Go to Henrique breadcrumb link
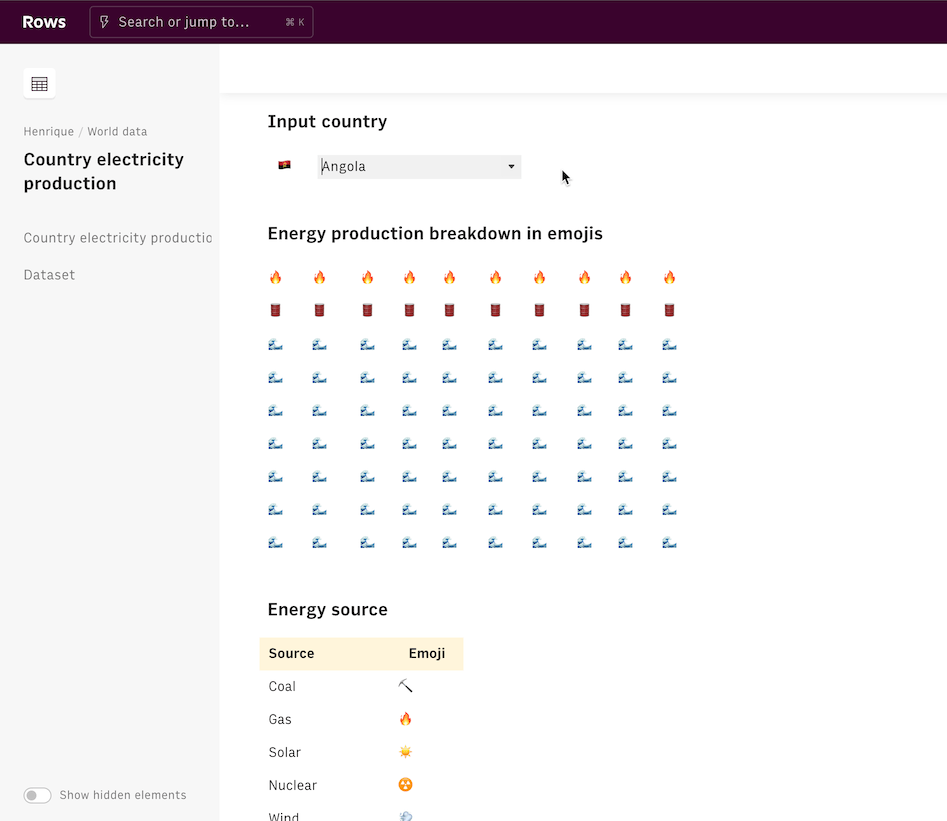This screenshot has height=821, width=947. tap(48, 131)
